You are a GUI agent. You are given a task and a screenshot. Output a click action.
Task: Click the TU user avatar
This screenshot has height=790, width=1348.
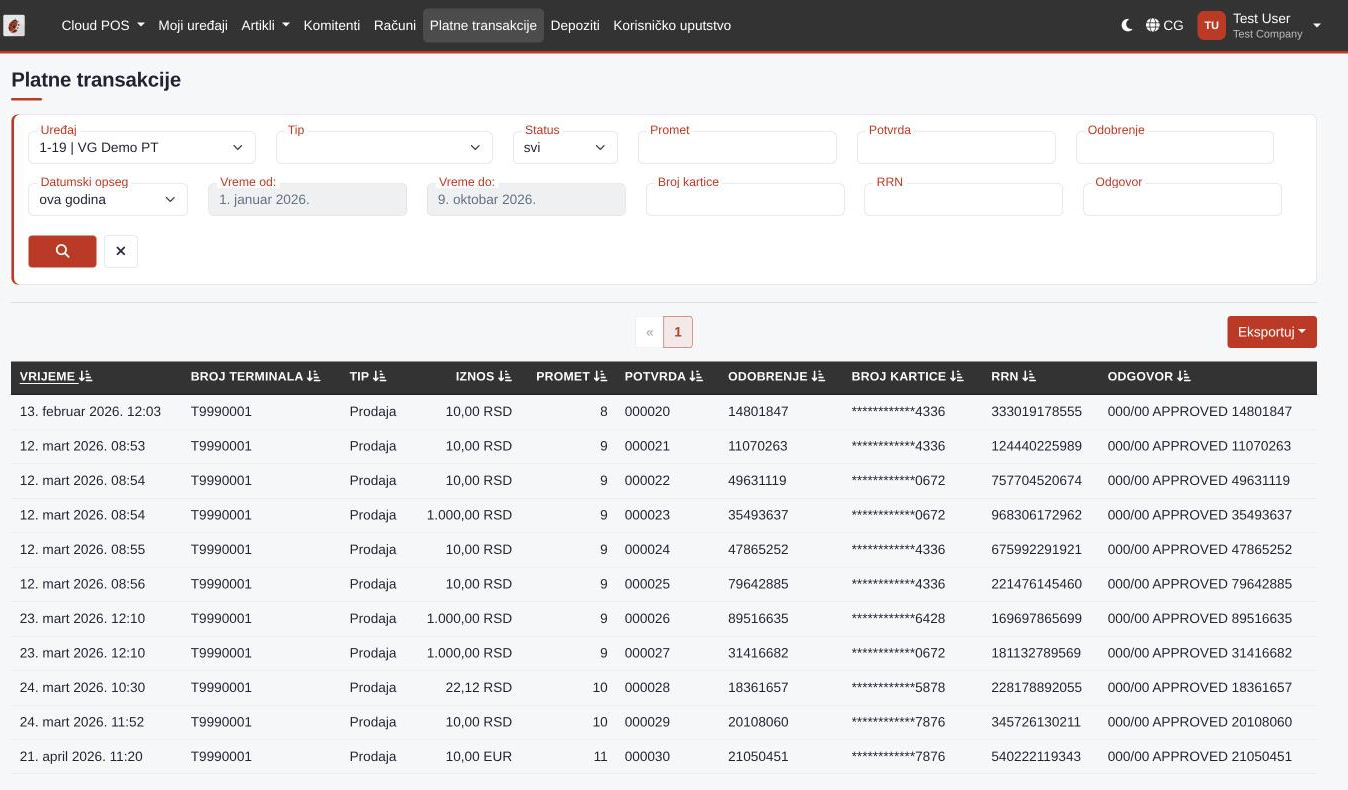[1211, 25]
